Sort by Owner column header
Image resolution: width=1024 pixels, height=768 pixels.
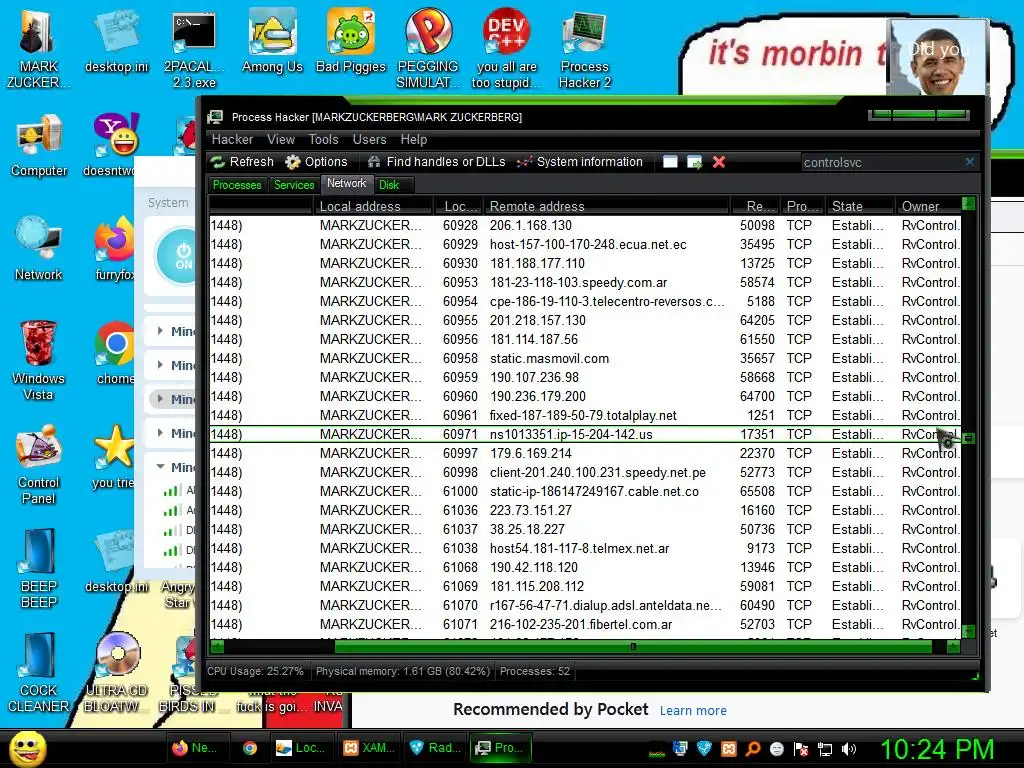point(928,206)
